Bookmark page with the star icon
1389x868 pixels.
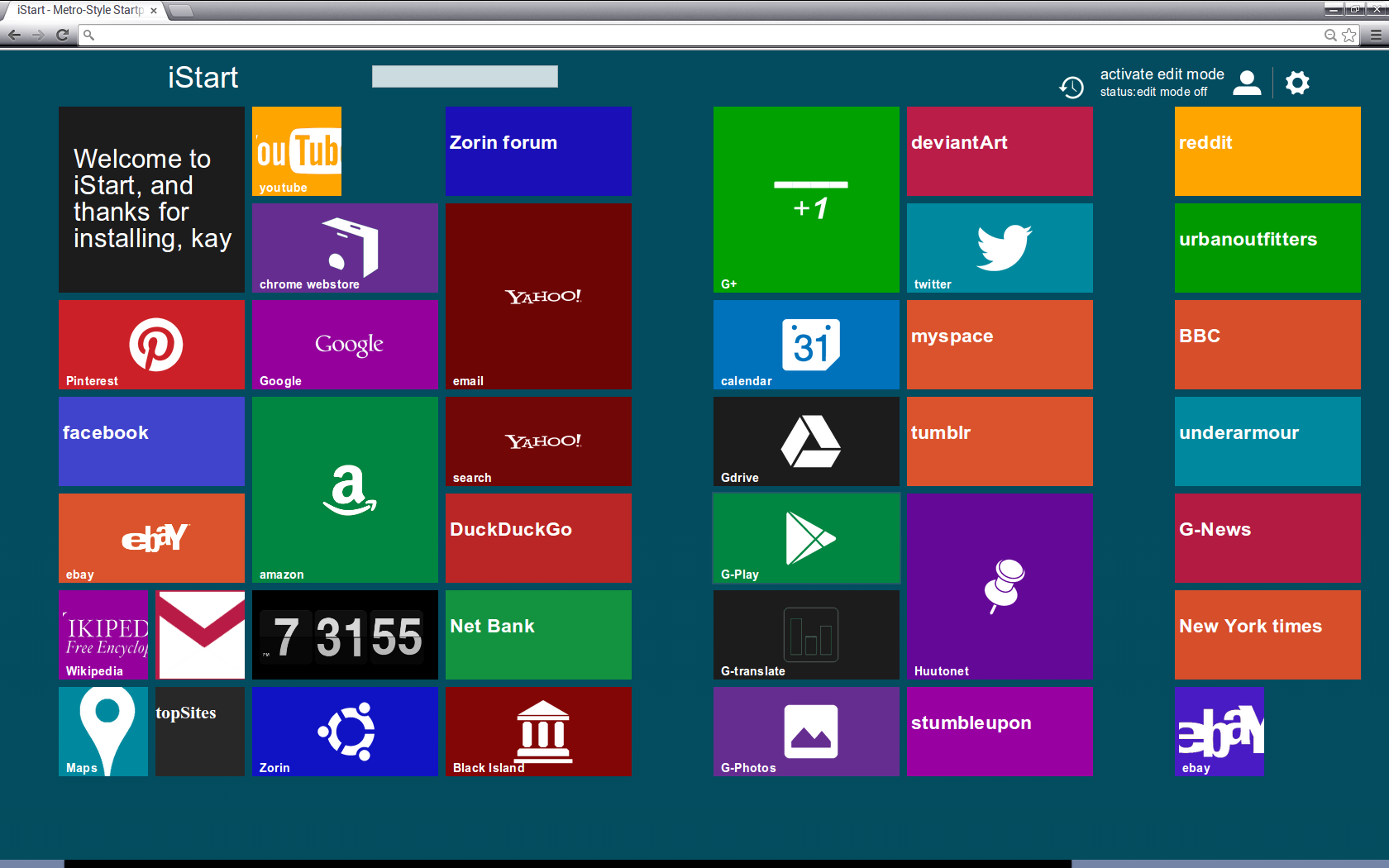pyautogui.click(x=1349, y=35)
